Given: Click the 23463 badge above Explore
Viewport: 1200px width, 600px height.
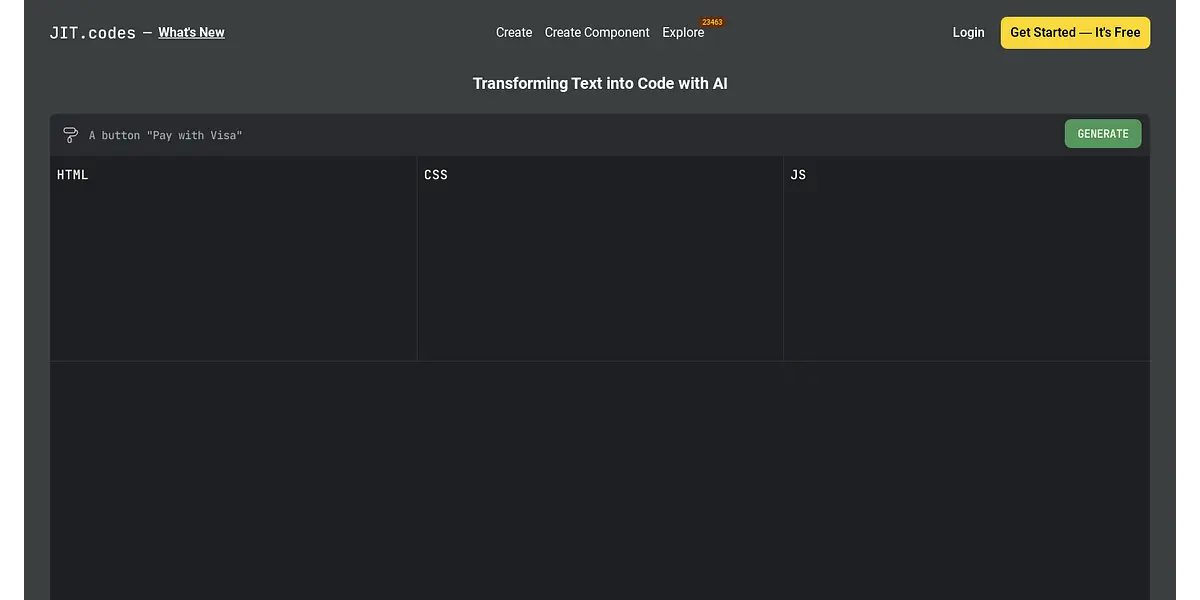Looking at the screenshot, I should (x=712, y=22).
